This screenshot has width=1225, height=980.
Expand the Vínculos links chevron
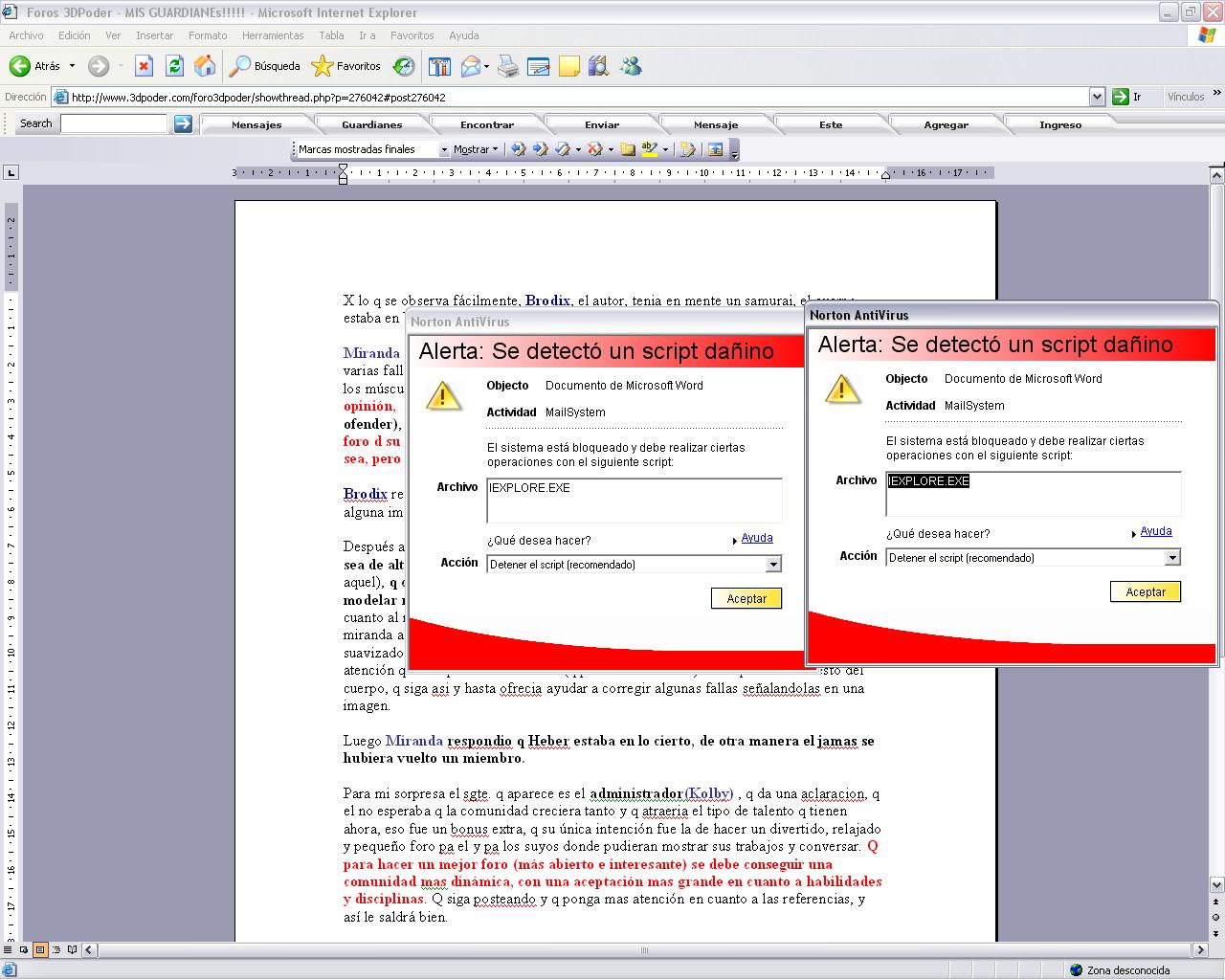pos(1216,95)
